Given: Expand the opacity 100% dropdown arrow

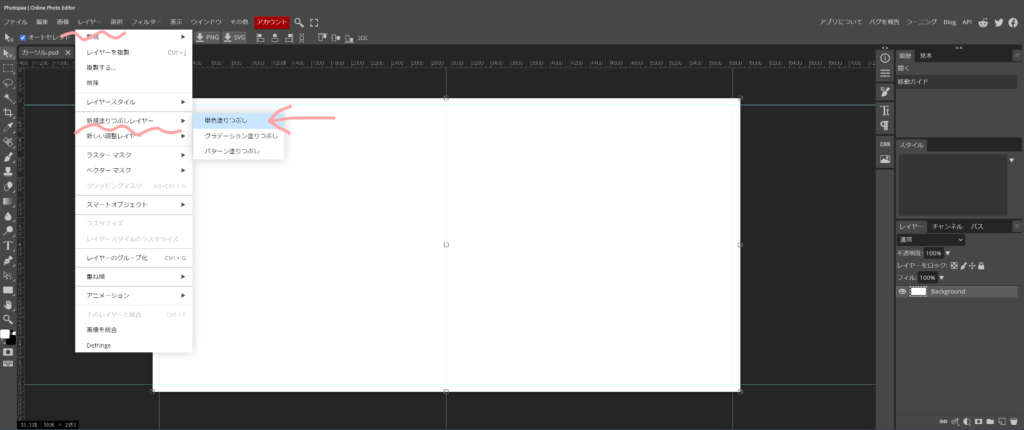Looking at the screenshot, I should 948,253.
